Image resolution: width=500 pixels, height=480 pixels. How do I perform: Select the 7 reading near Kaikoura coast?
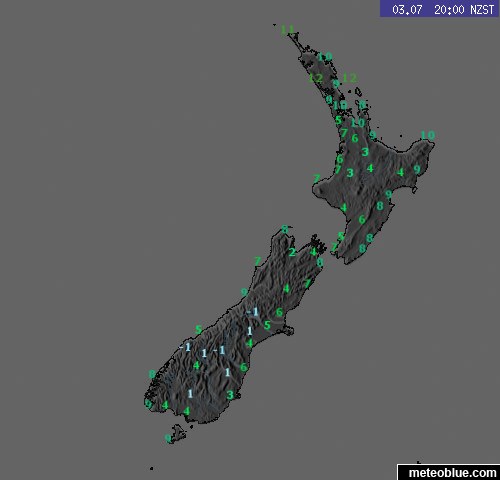point(307,284)
